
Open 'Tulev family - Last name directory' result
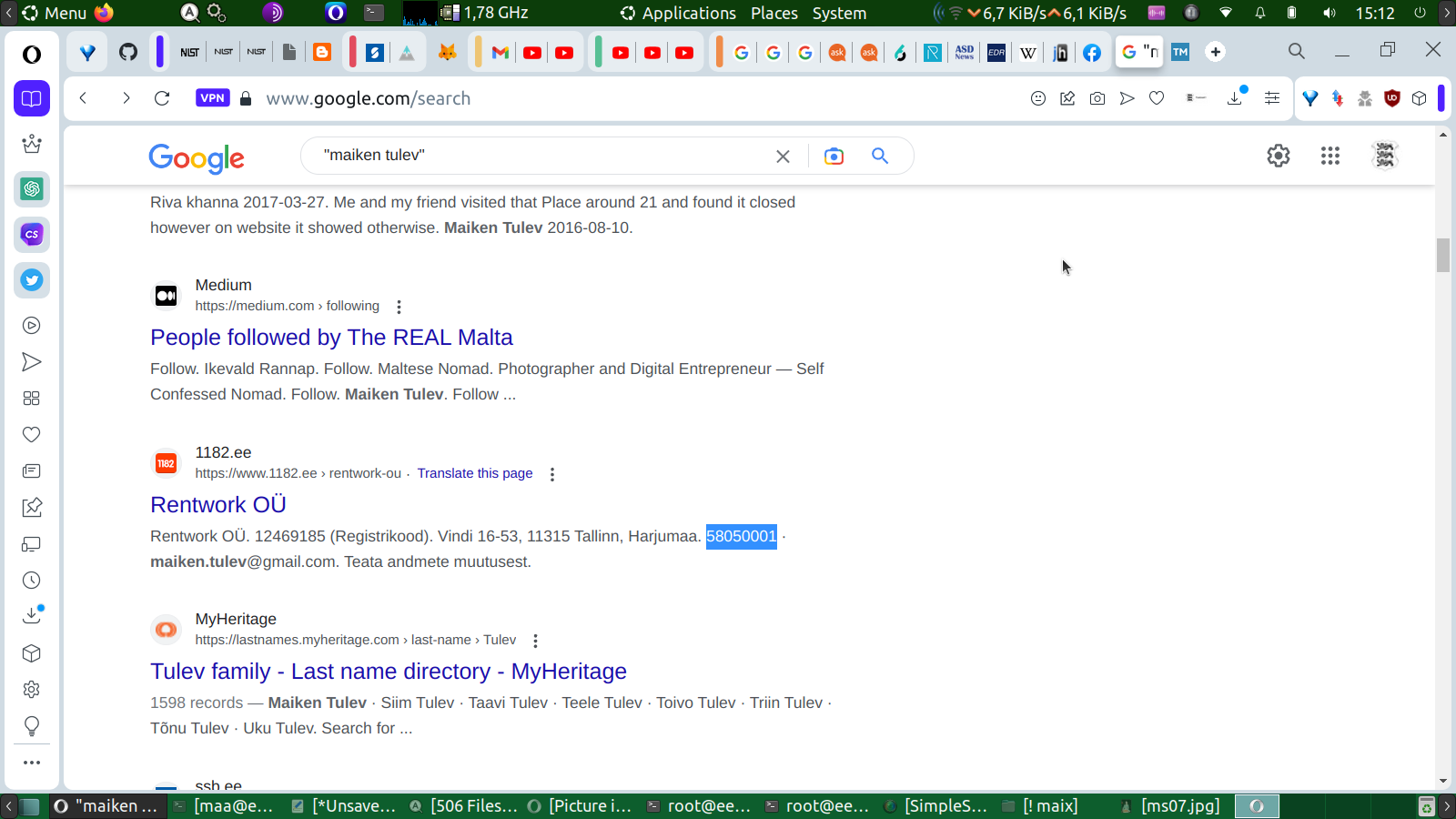pos(389,672)
